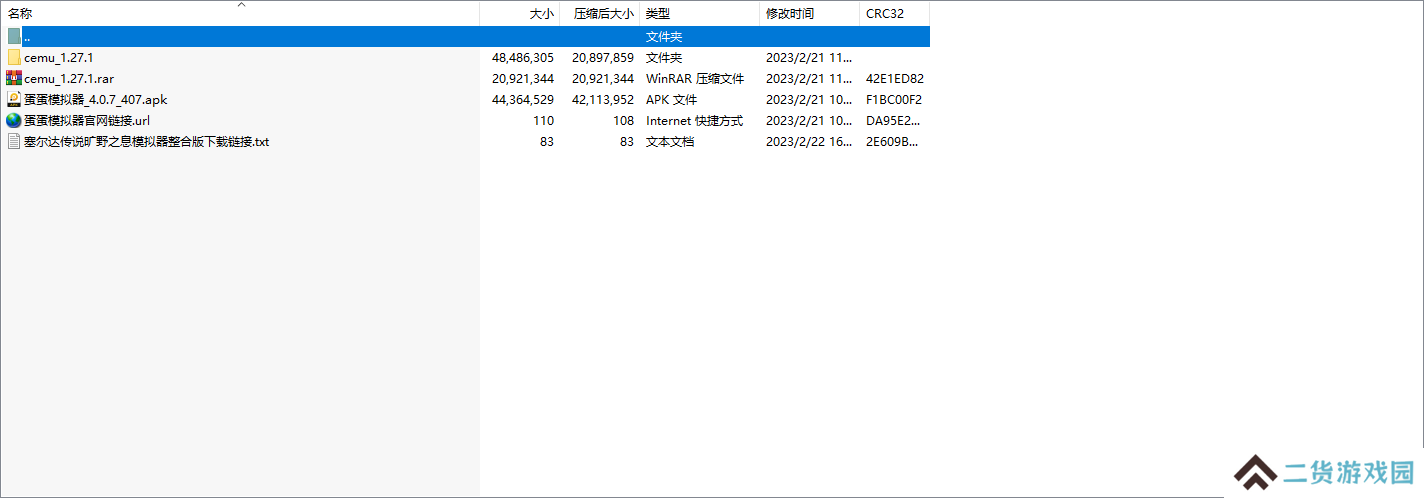
Task: Click the cemu_1.27.1 folder icon
Action: 14,57
